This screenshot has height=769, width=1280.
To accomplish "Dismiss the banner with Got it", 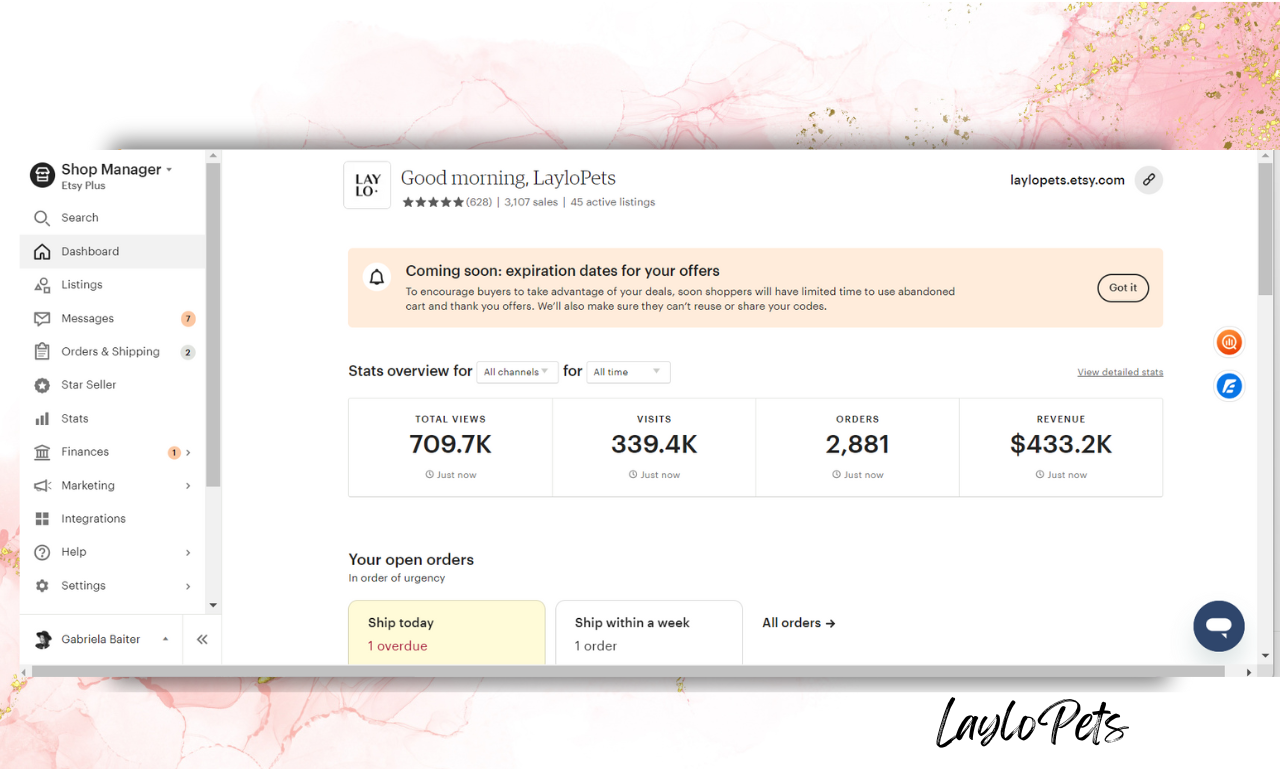I will click(1122, 287).
